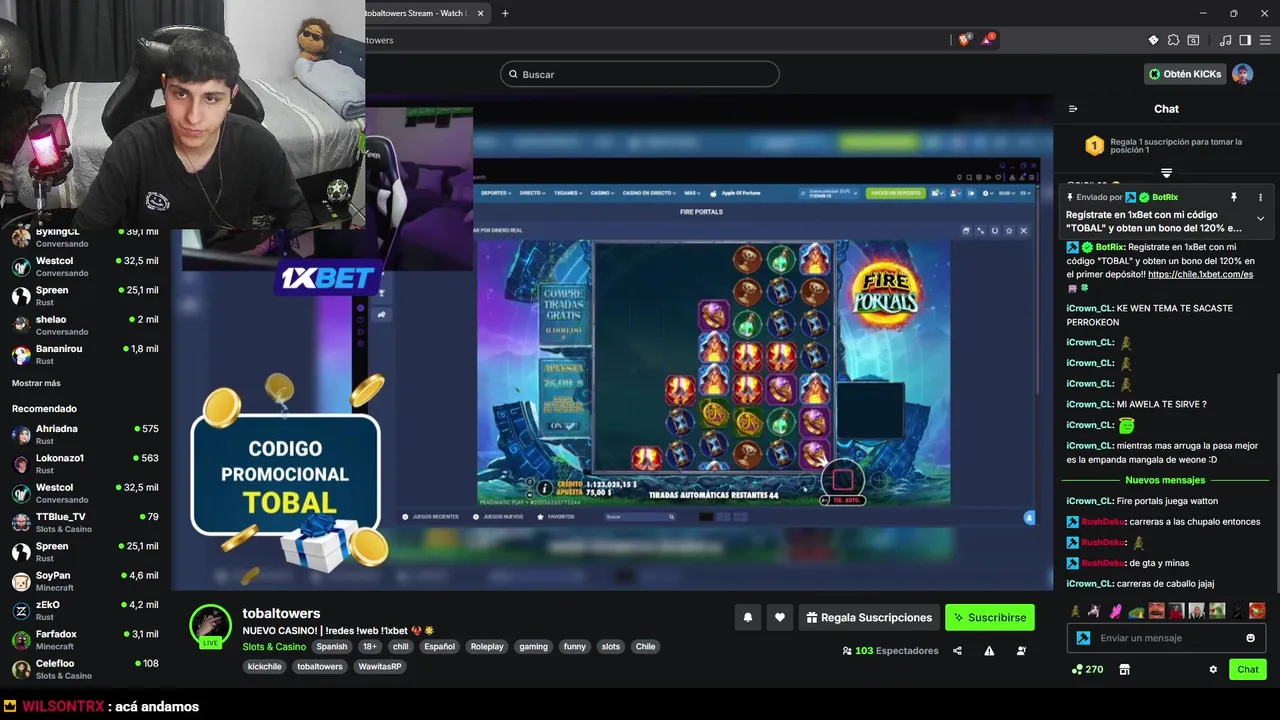Click the user profile avatar
1280x720 pixels.
coord(1242,74)
